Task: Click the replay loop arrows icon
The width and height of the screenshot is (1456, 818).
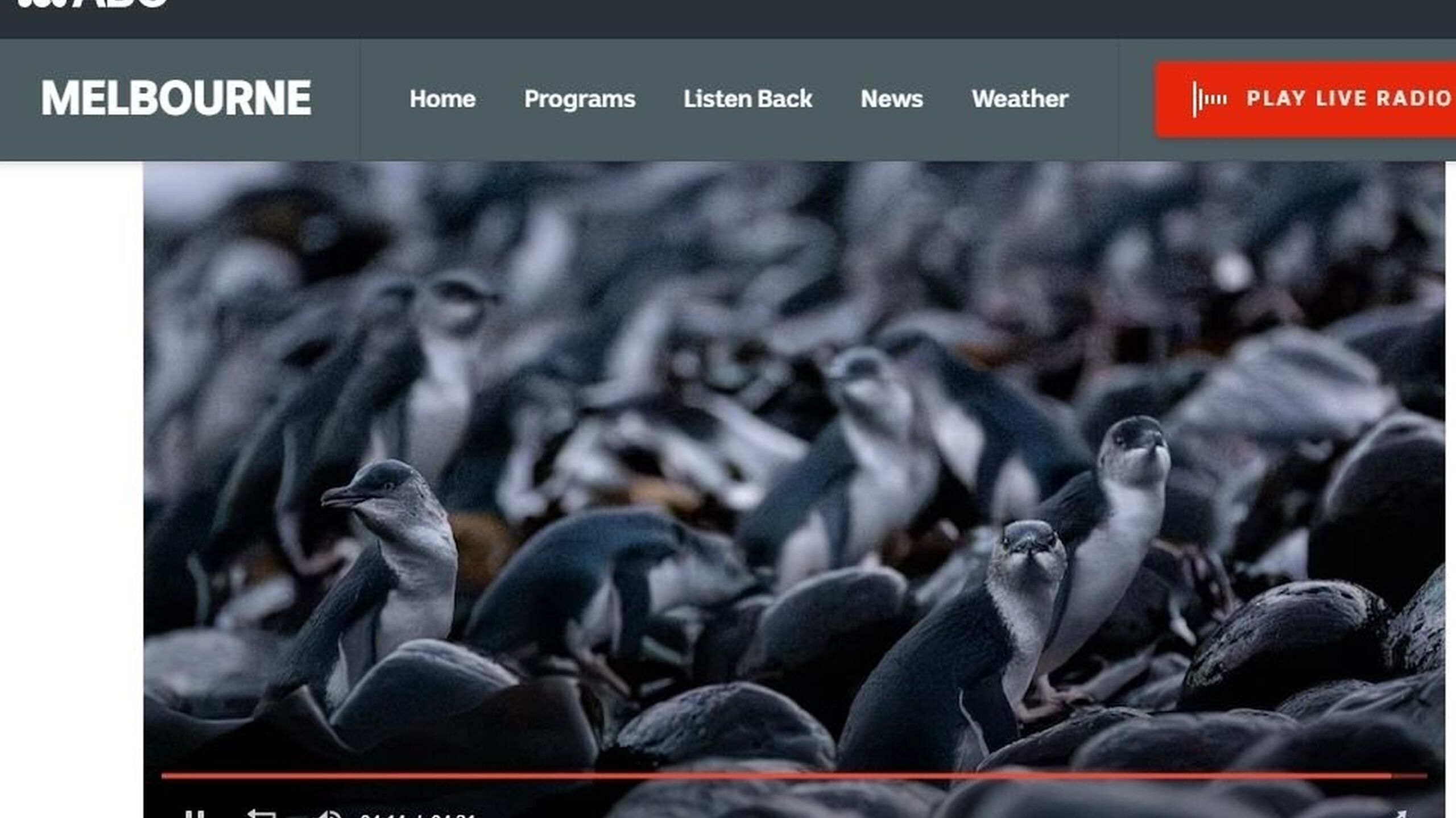Action: (x=261, y=814)
